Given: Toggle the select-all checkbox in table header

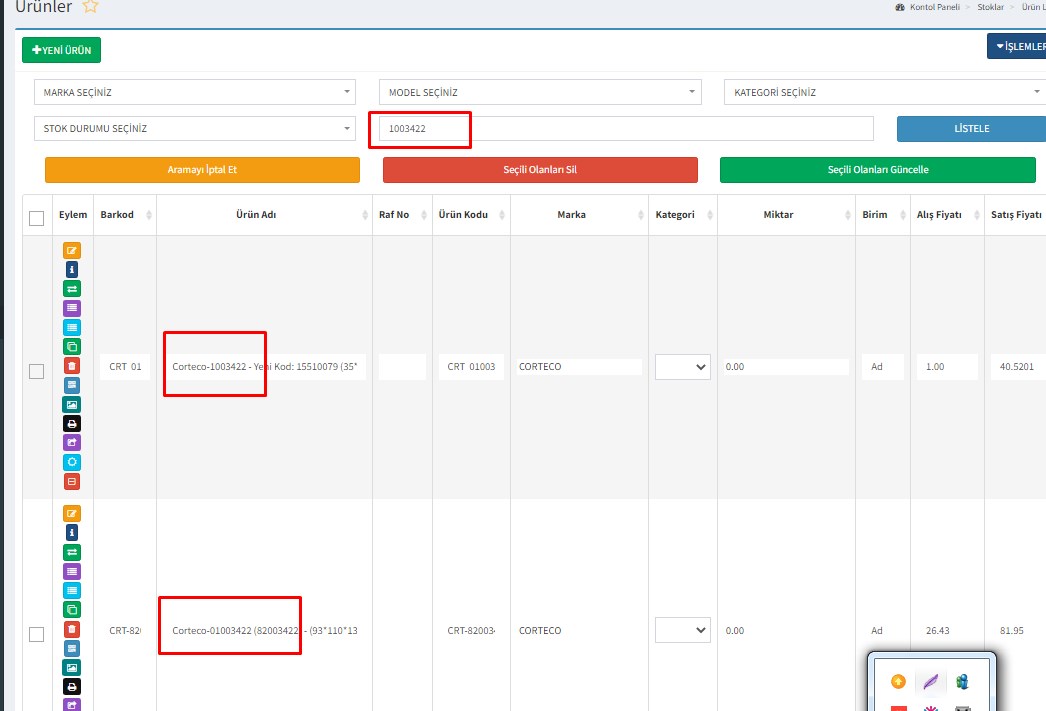Looking at the screenshot, I should (x=37, y=218).
